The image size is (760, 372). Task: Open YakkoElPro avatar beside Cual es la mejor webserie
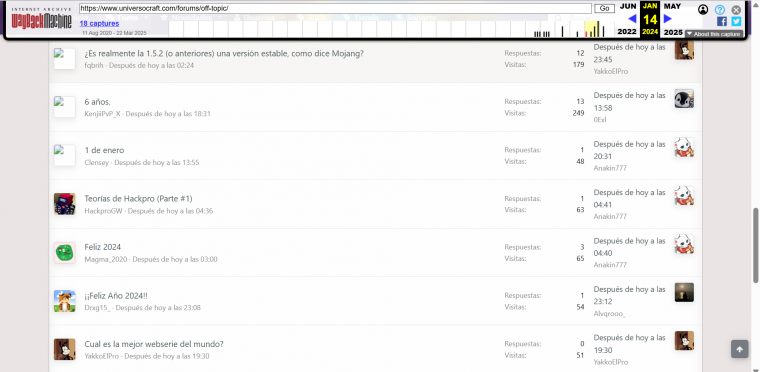point(64,350)
